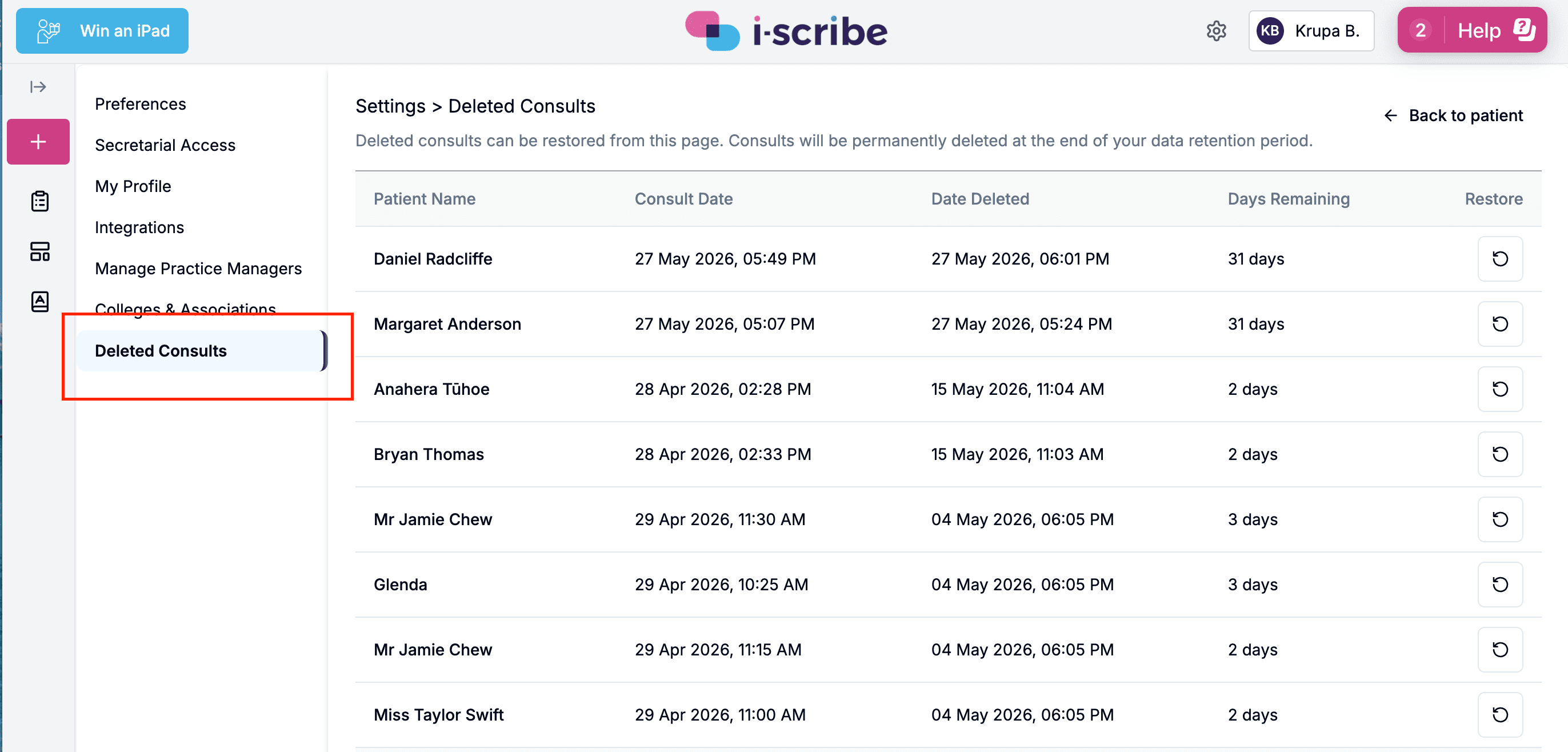1568x752 pixels.
Task: Restore Daniel Radcliffe's deleted consult
Action: click(1500, 259)
